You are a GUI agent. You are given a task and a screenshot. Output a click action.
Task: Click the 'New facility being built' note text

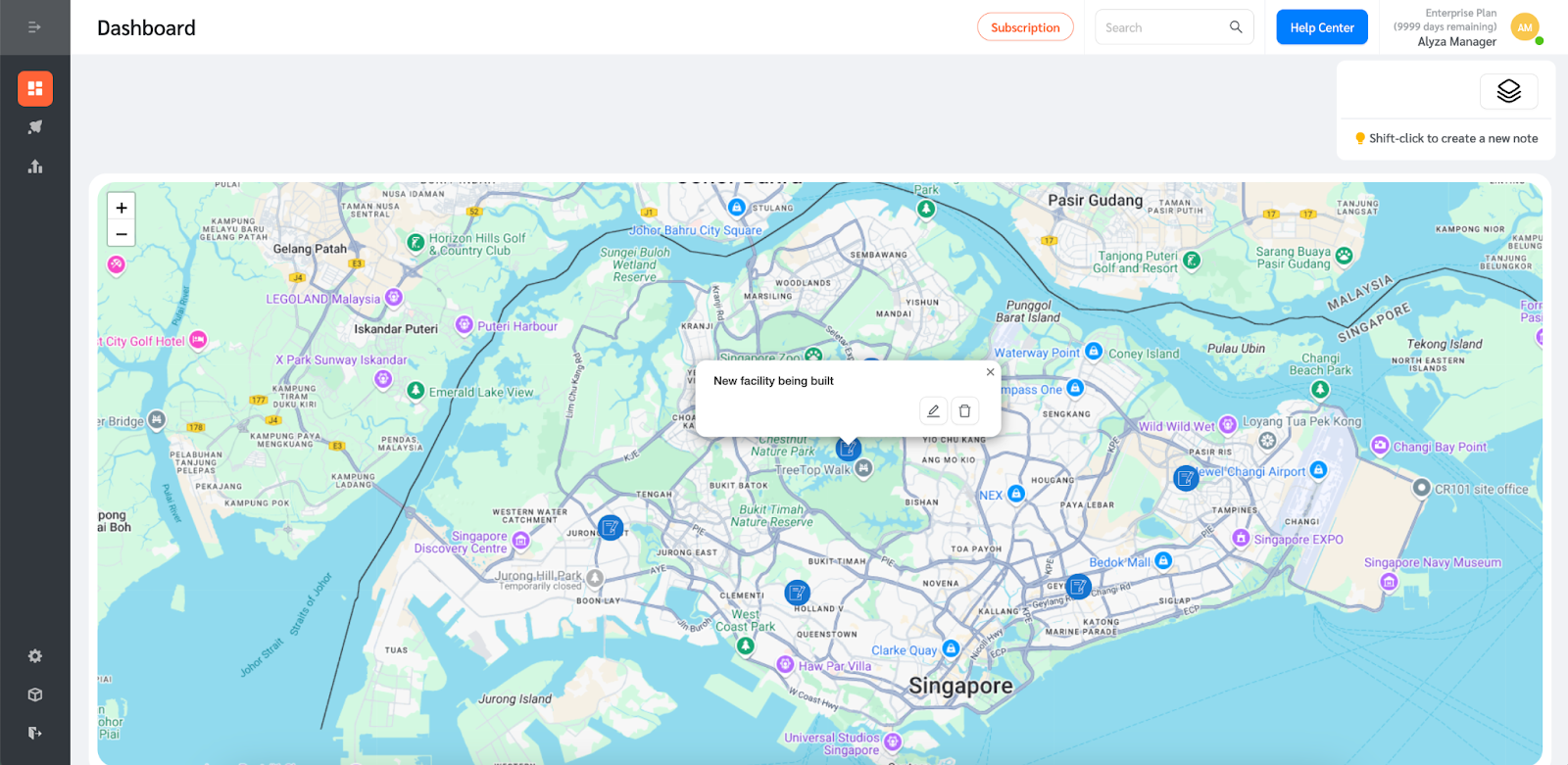773,381
